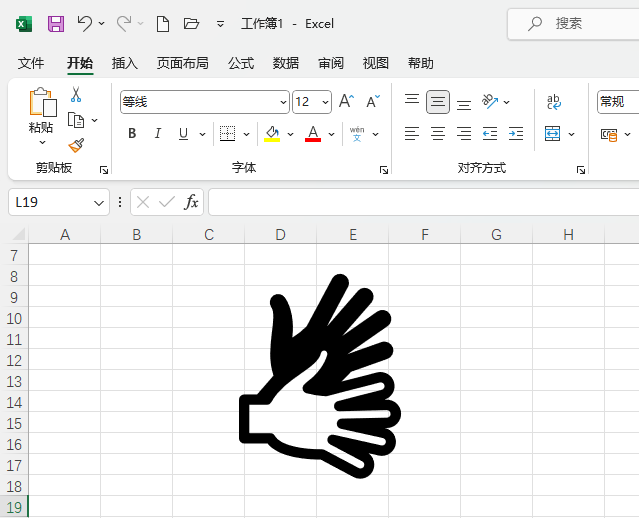Switch to the 插入 ribbon tab
This screenshot has width=639, height=518.
(125, 63)
